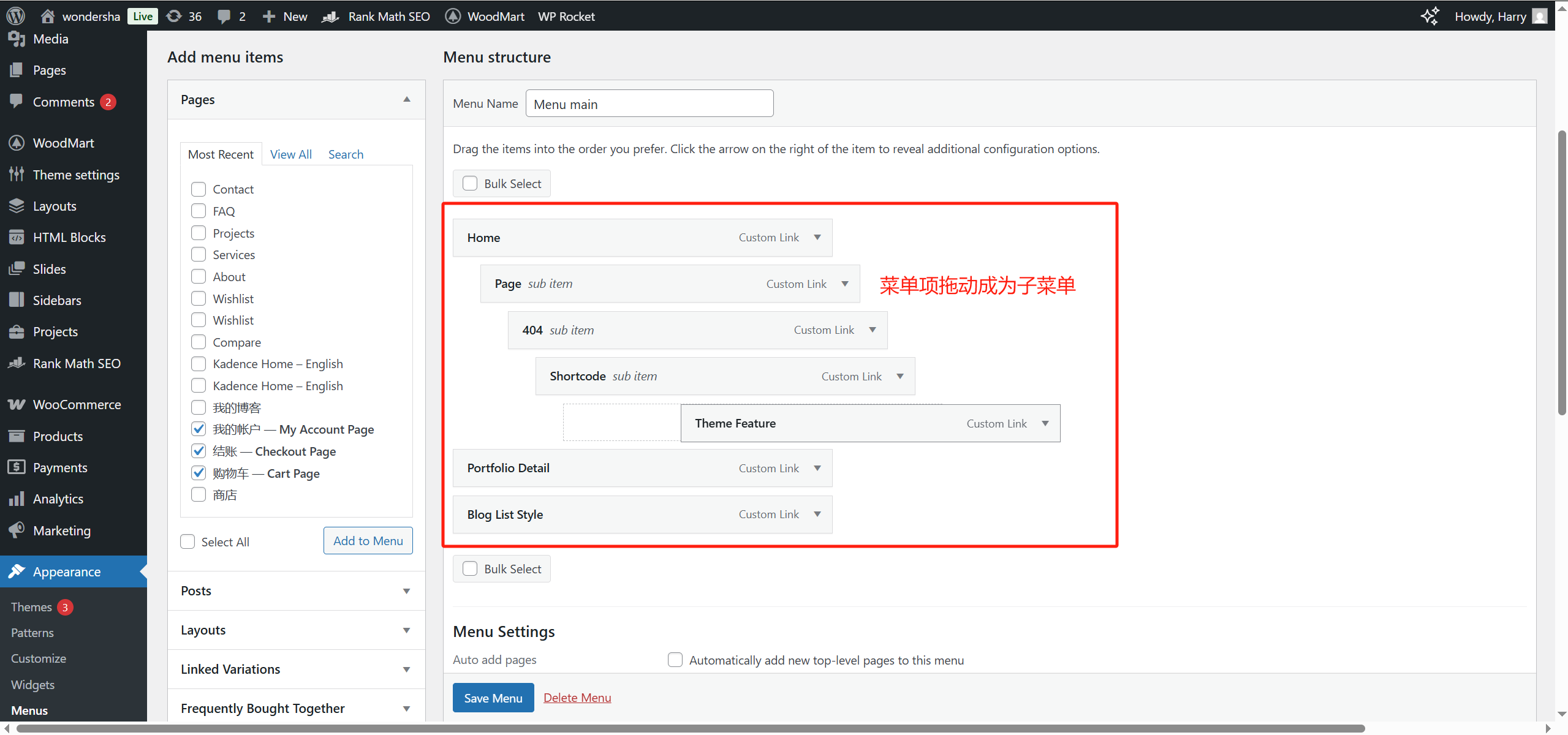The image size is (1568, 735).
Task: Enable Automatically add new top-level pages
Action: (674, 660)
